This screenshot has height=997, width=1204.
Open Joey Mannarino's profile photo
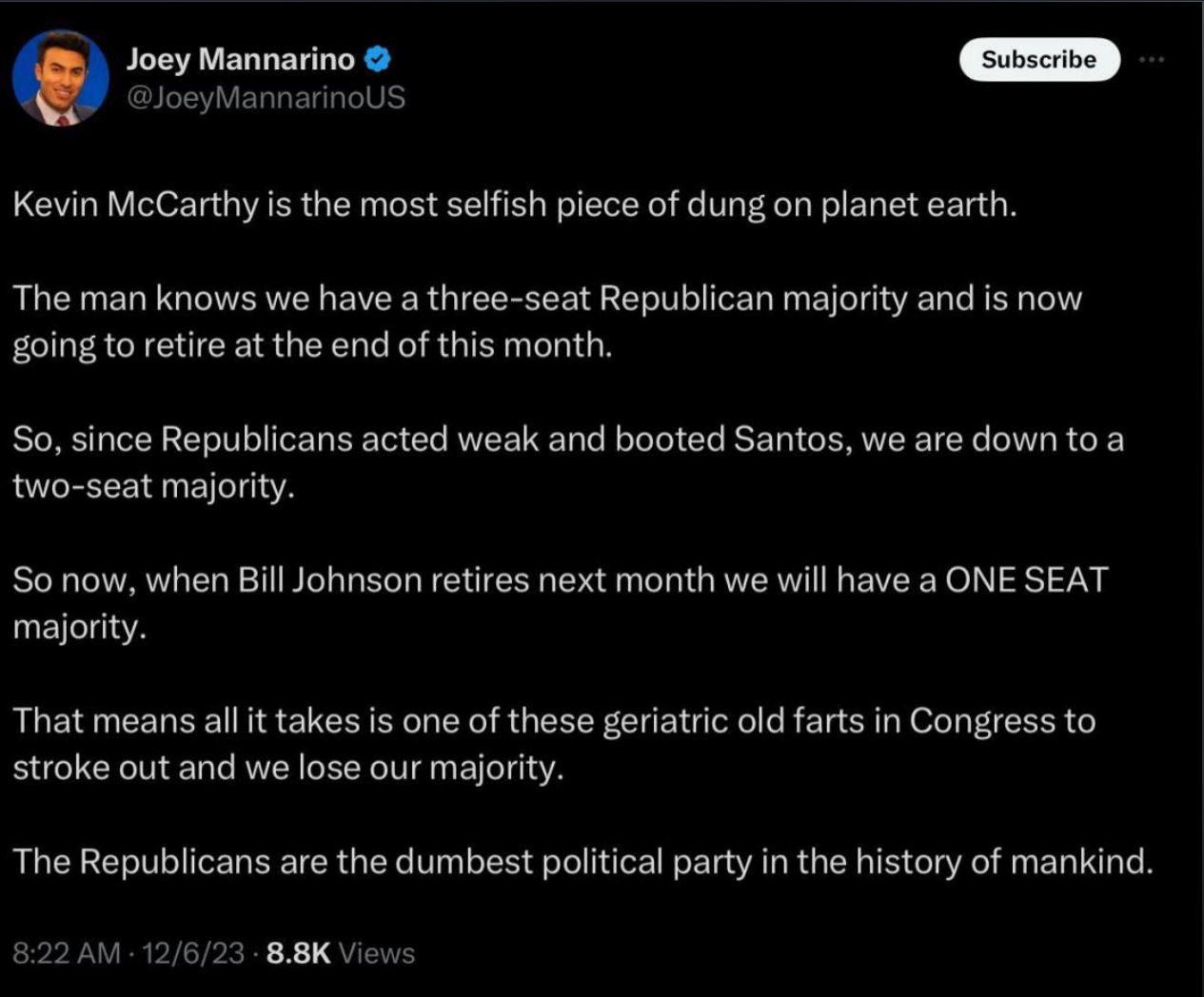[60, 78]
